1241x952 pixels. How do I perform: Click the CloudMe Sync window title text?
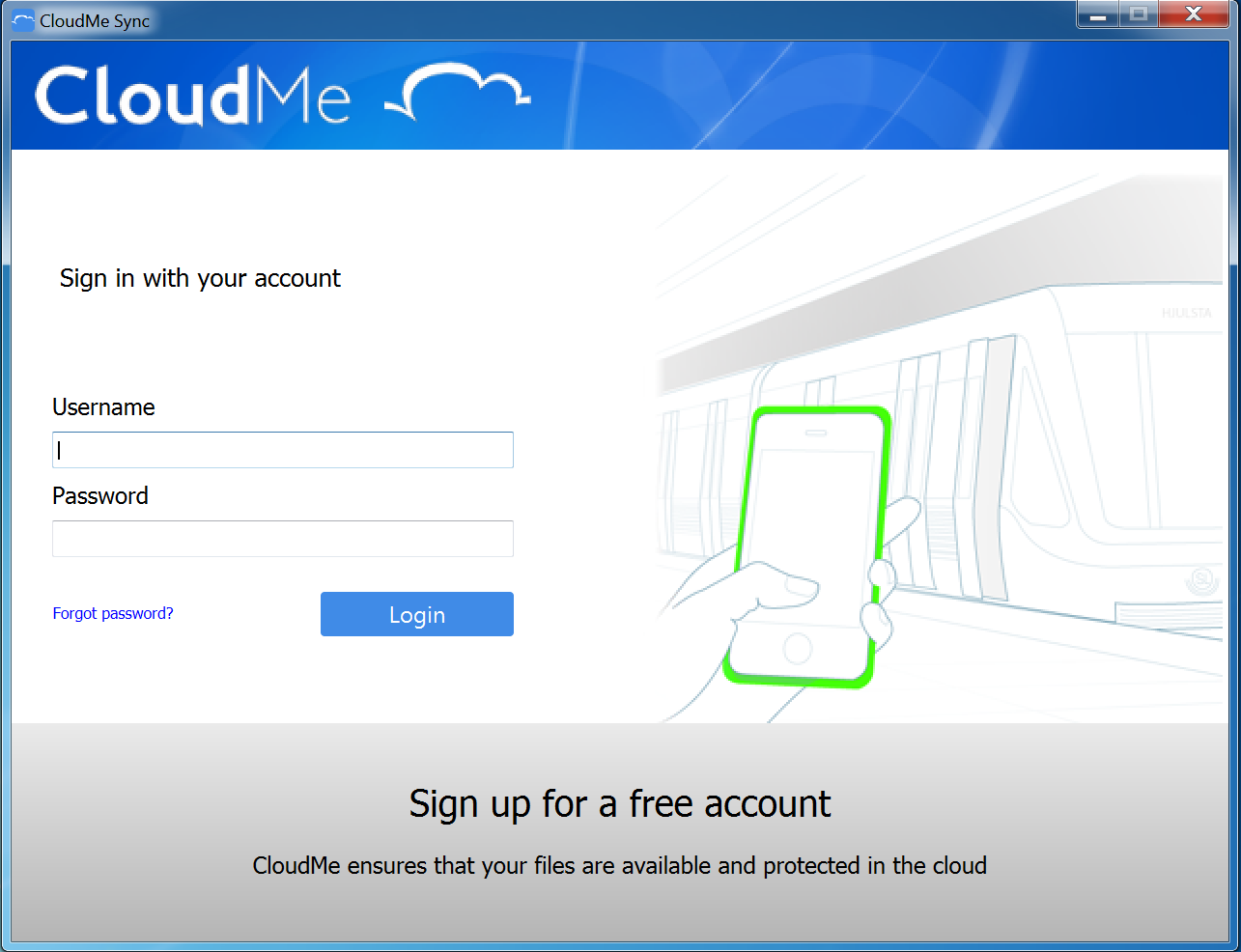95,21
